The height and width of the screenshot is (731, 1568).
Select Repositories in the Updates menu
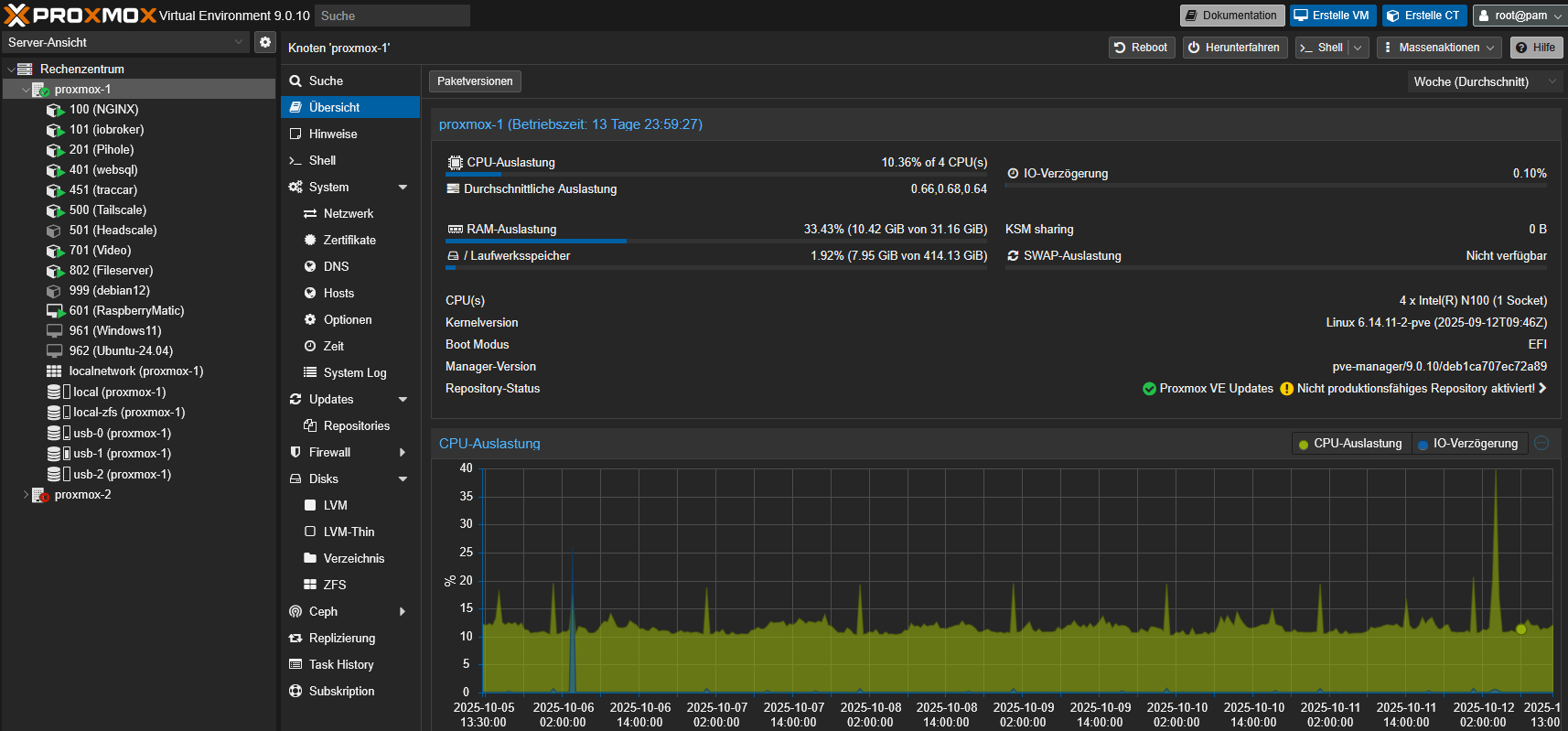pyautogui.click(x=356, y=426)
